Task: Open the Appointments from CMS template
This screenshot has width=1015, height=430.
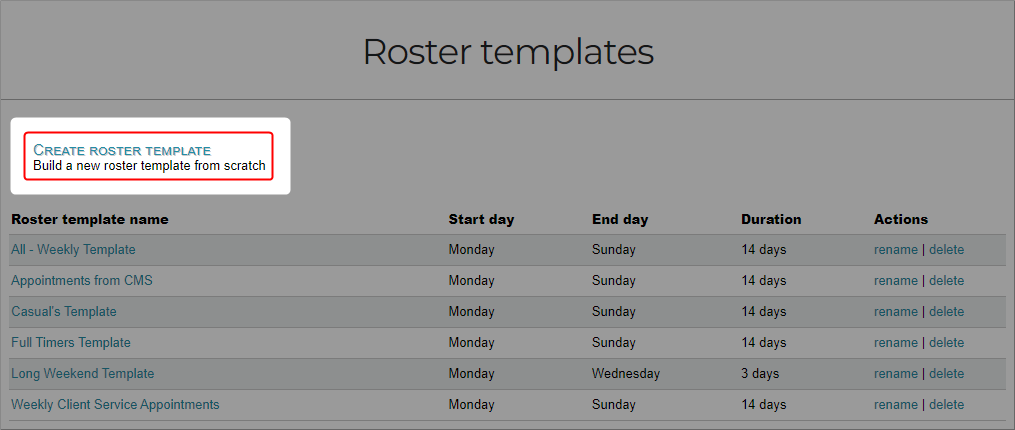Action: click(81, 280)
